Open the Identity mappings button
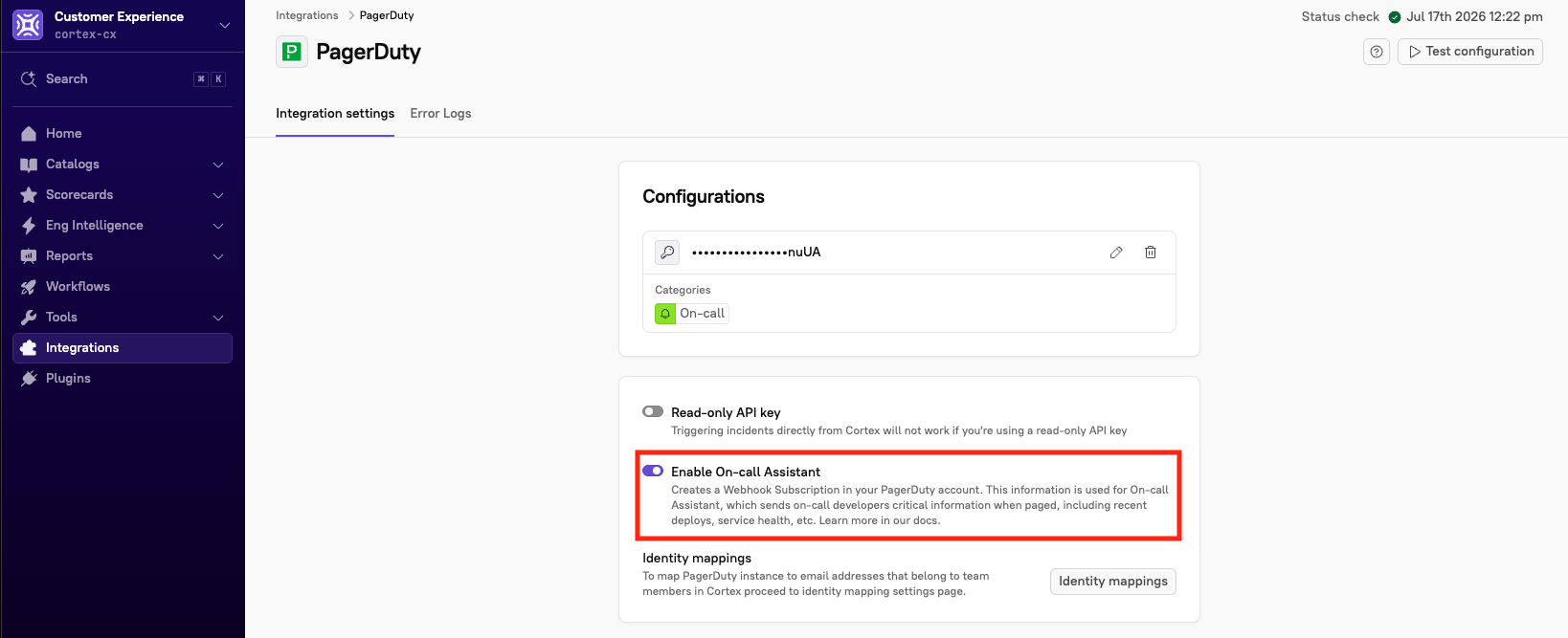Screen dimensions: 1568x638 click(x=1113, y=582)
